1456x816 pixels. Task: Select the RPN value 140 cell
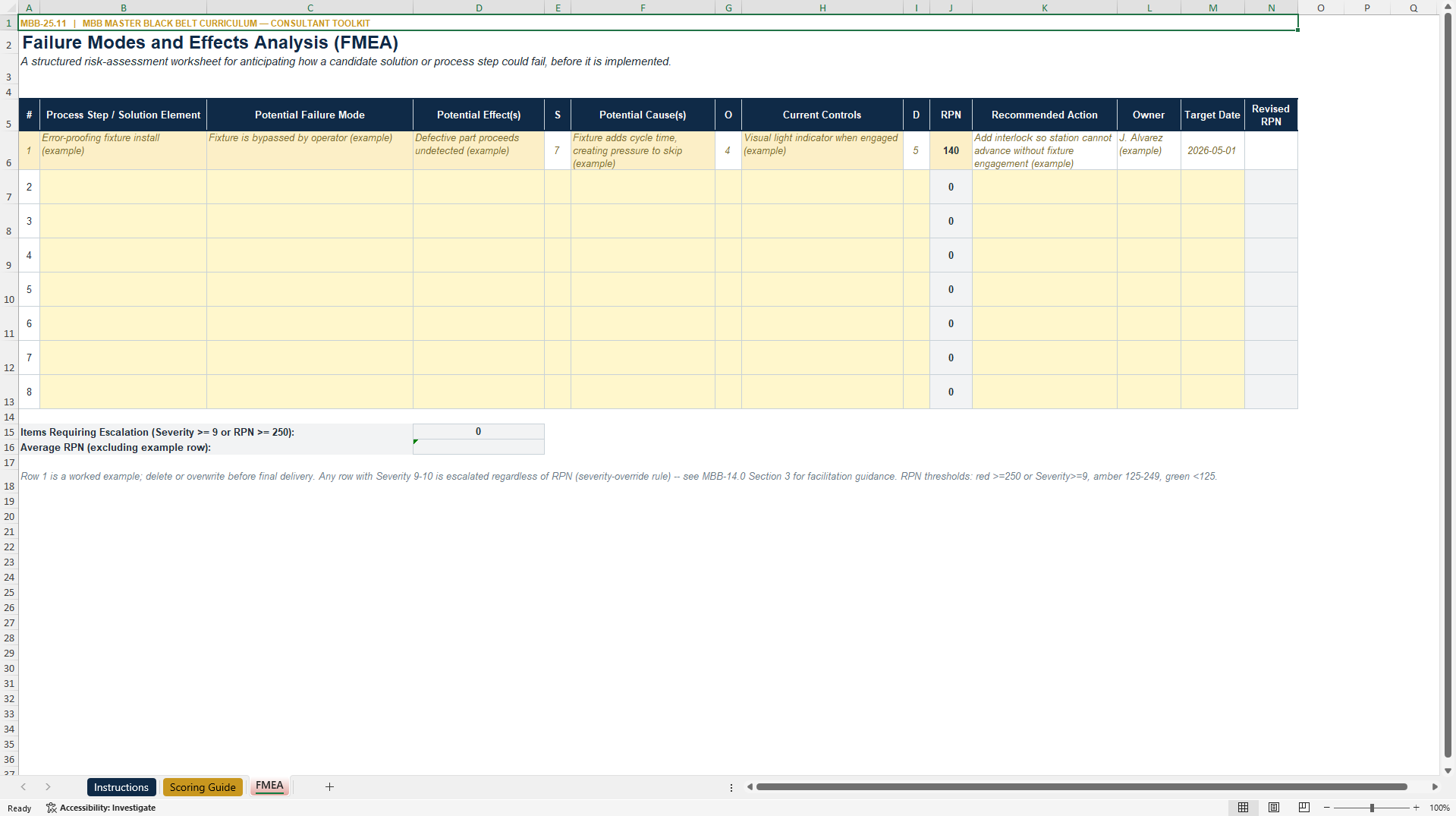pyautogui.click(x=951, y=150)
